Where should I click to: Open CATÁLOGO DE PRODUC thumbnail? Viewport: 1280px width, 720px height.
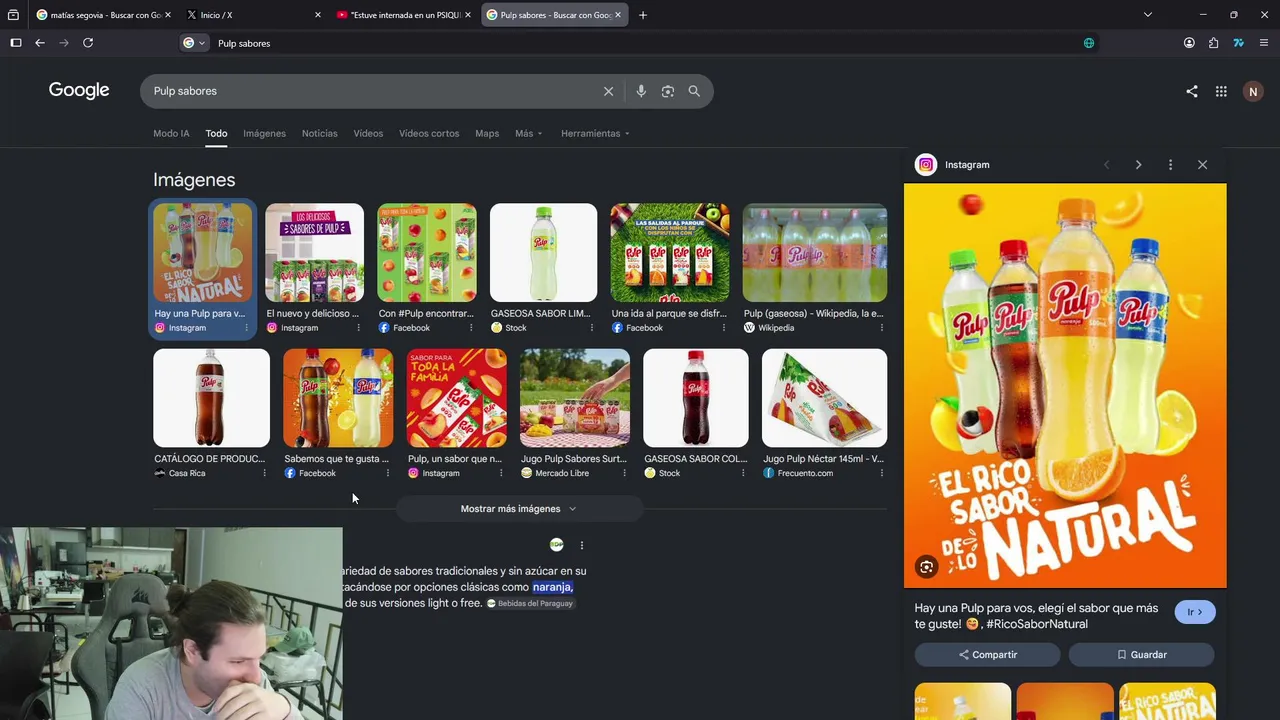coord(211,398)
